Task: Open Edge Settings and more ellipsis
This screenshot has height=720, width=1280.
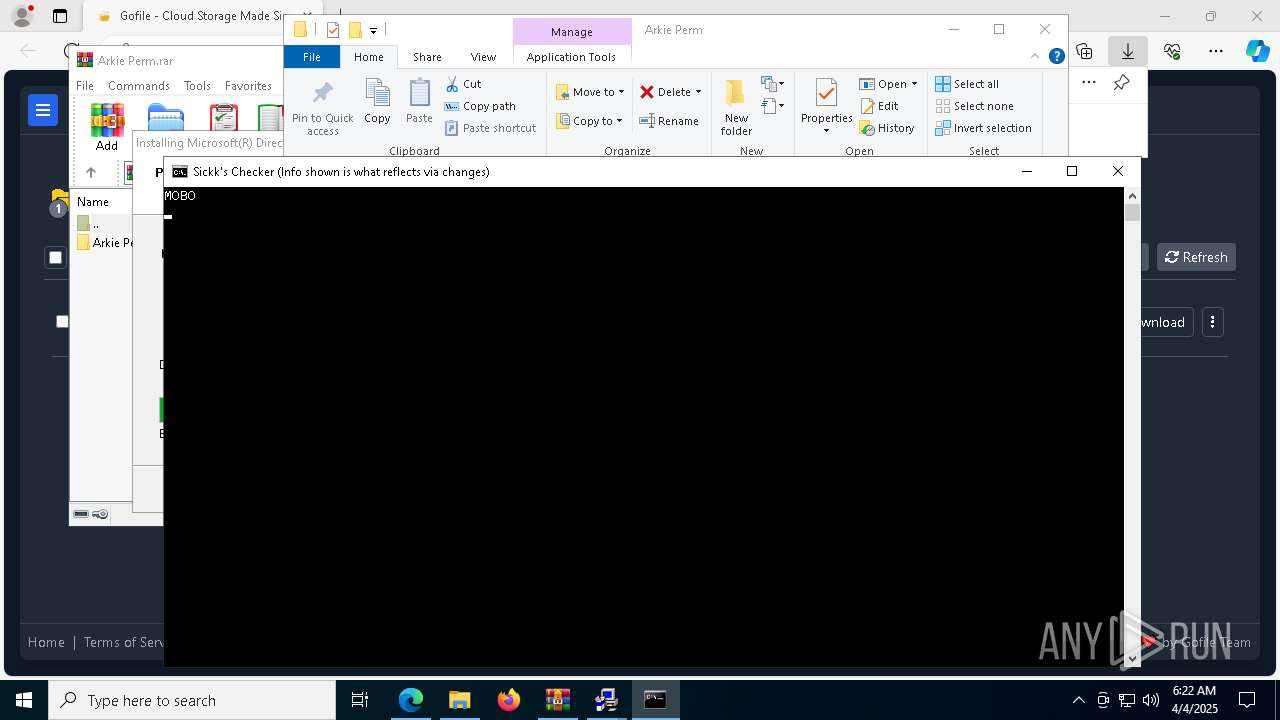Action: point(1216,51)
